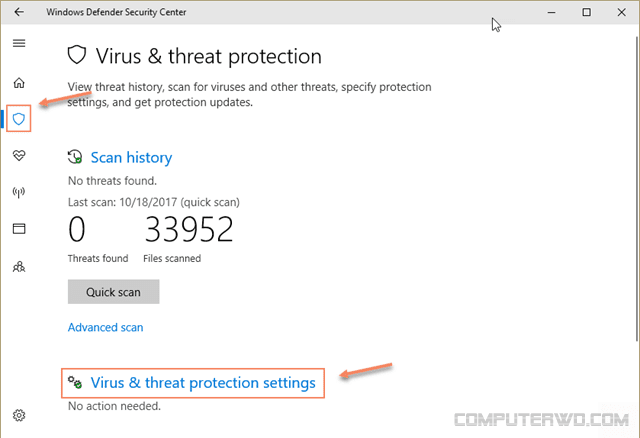The image size is (640, 438).
Task: Click the gears icon beside protection settings
Action: (x=75, y=382)
